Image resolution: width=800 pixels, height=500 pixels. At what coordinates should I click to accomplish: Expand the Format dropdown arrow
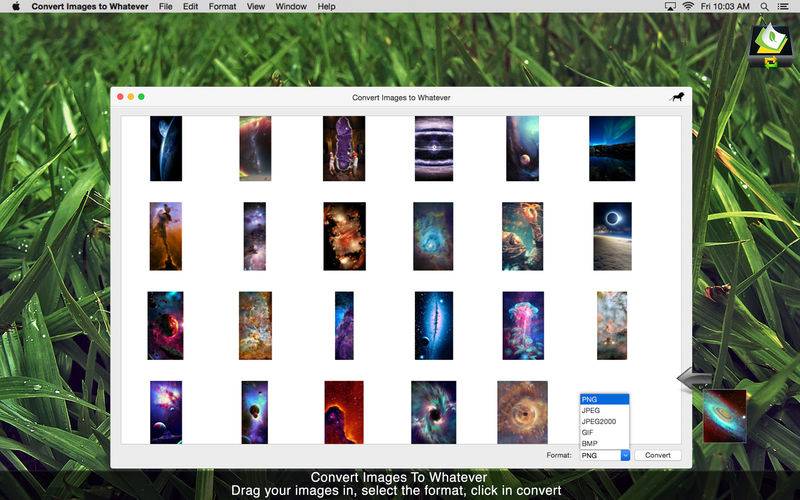click(625, 455)
